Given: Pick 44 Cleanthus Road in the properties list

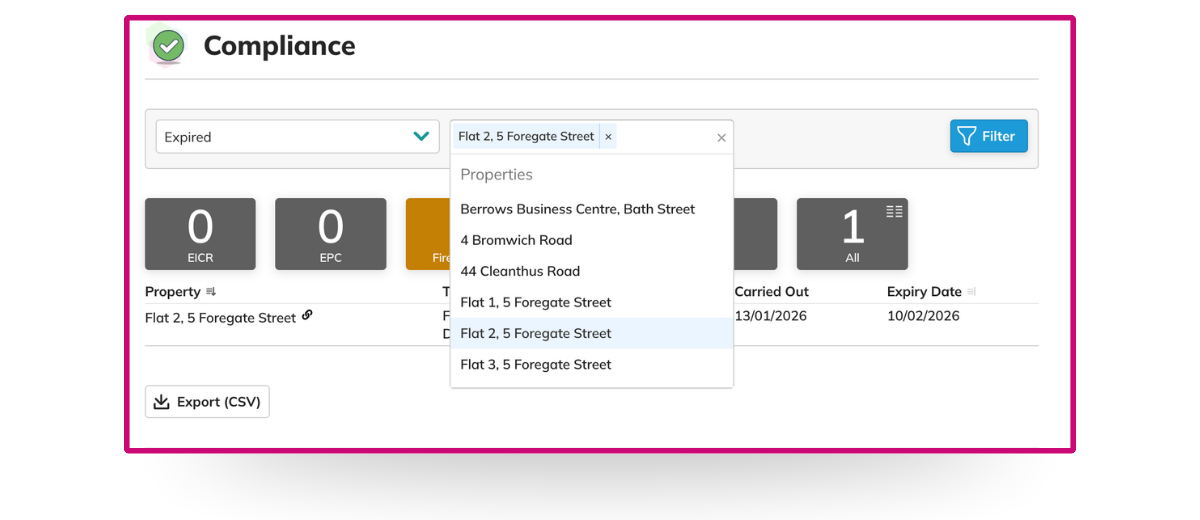Looking at the screenshot, I should (x=520, y=271).
